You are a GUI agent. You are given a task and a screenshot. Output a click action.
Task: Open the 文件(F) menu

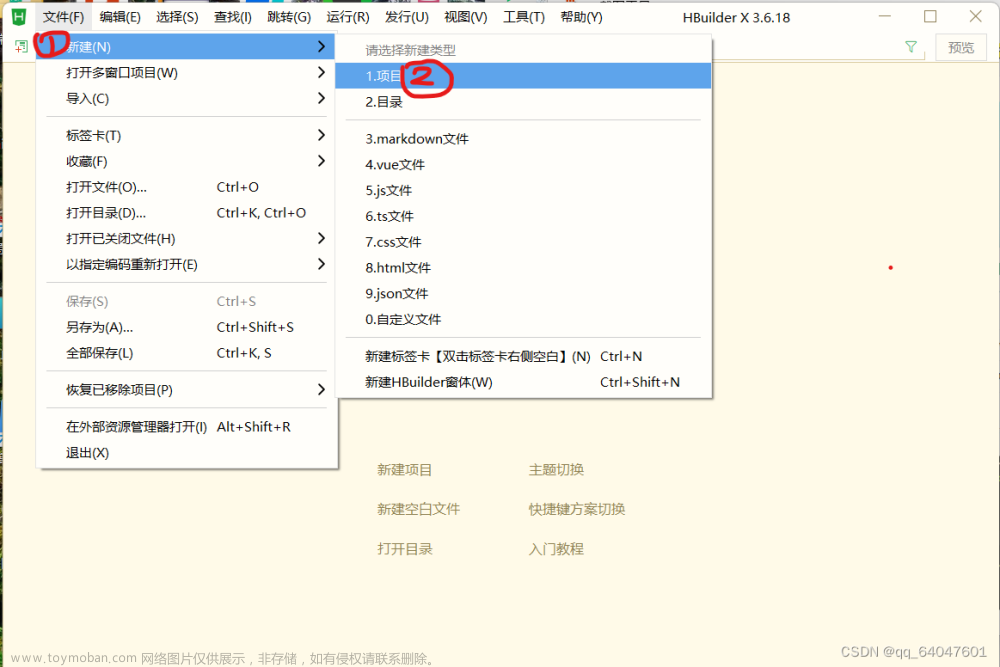point(63,17)
